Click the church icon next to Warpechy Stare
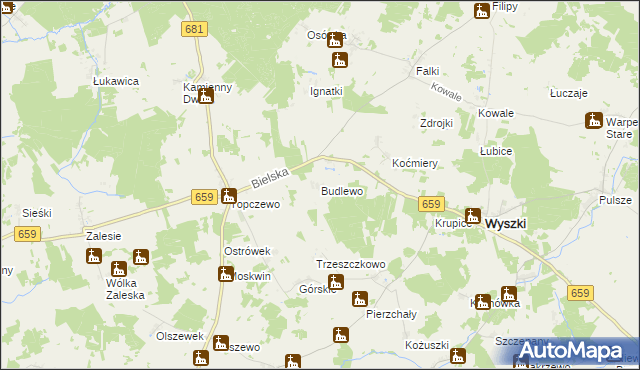Viewport: 640px width, 370px height. click(x=594, y=120)
